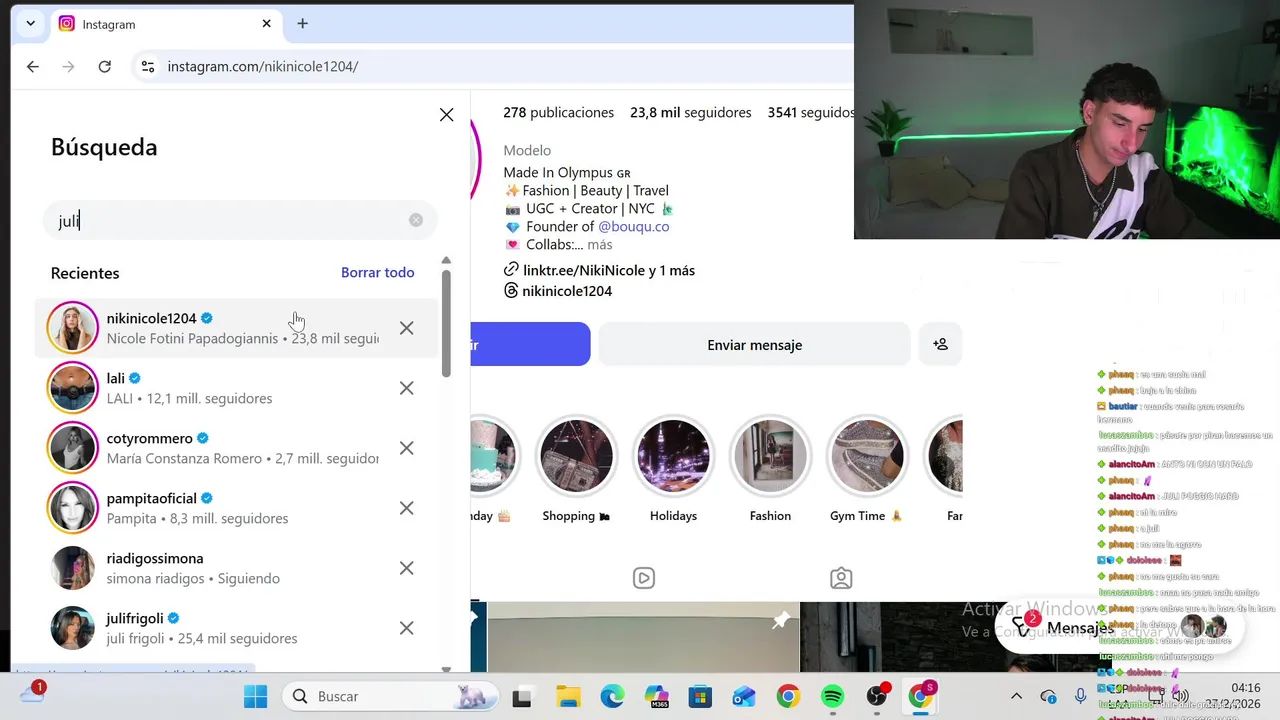The height and width of the screenshot is (720, 1280).
Task: Open nikinicole1204 profile picture in recents
Action: point(73,328)
